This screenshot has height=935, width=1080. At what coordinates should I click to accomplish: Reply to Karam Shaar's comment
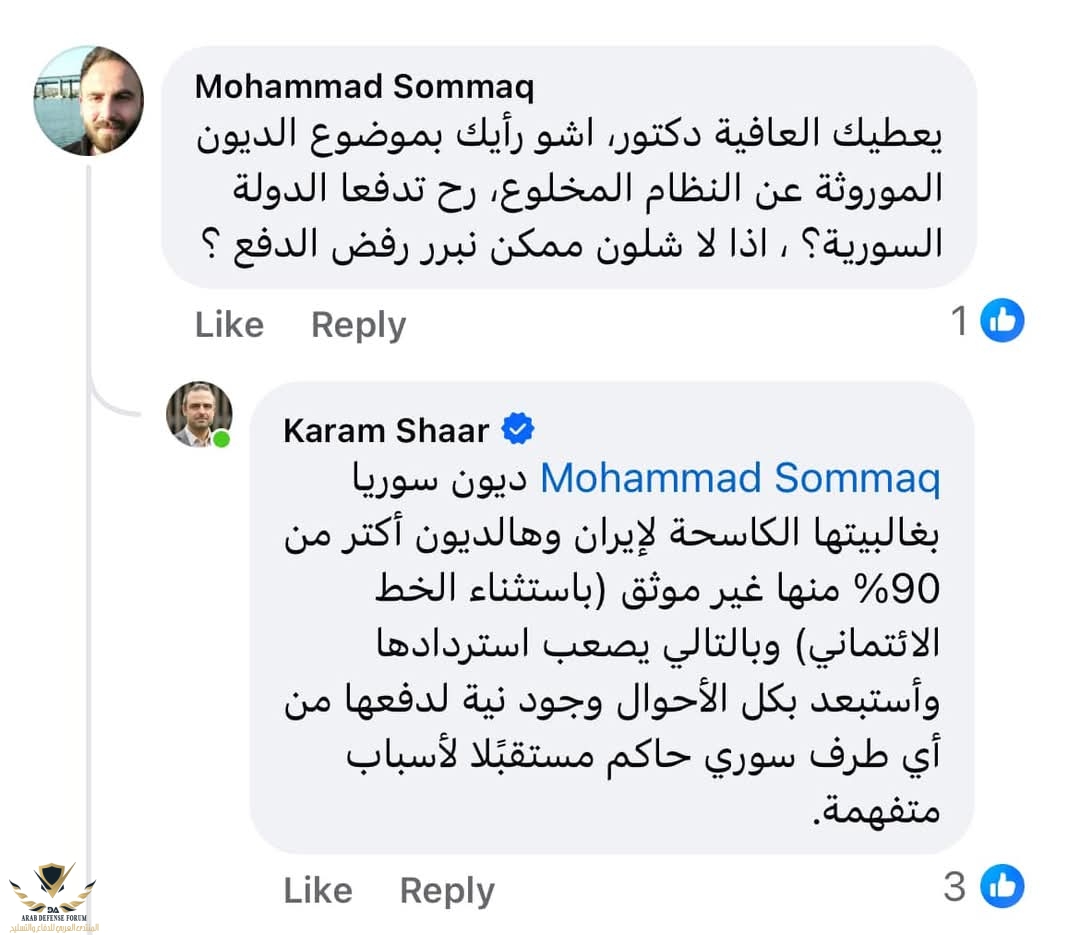(447, 890)
